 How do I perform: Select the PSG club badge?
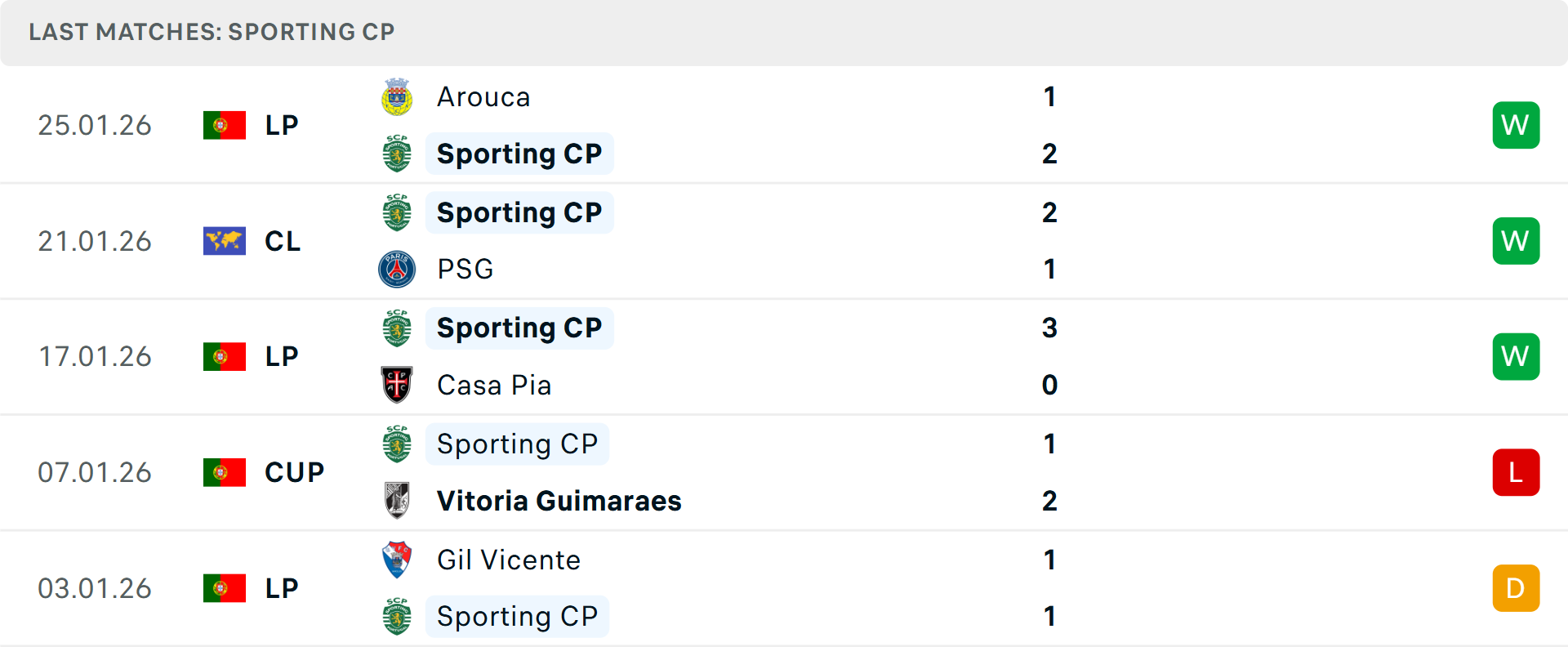pos(398,269)
